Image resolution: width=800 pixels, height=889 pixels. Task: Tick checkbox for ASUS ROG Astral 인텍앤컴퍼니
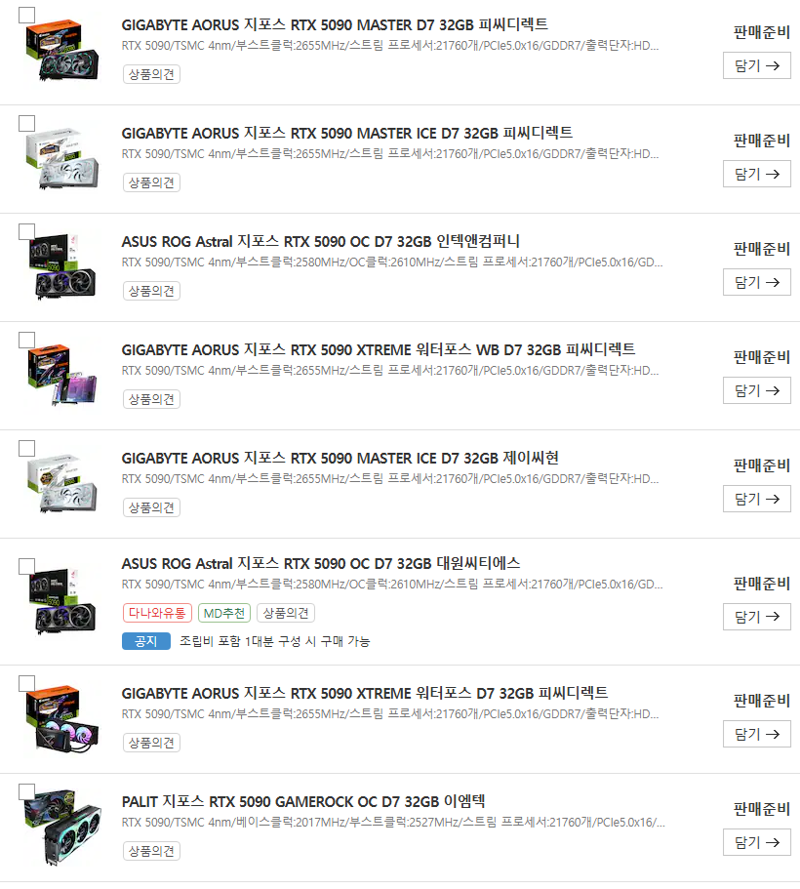[27, 231]
